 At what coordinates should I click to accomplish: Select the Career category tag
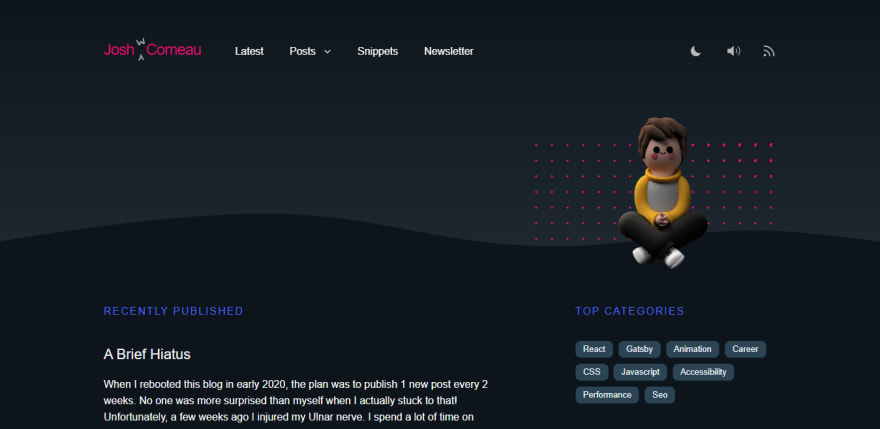pos(745,349)
